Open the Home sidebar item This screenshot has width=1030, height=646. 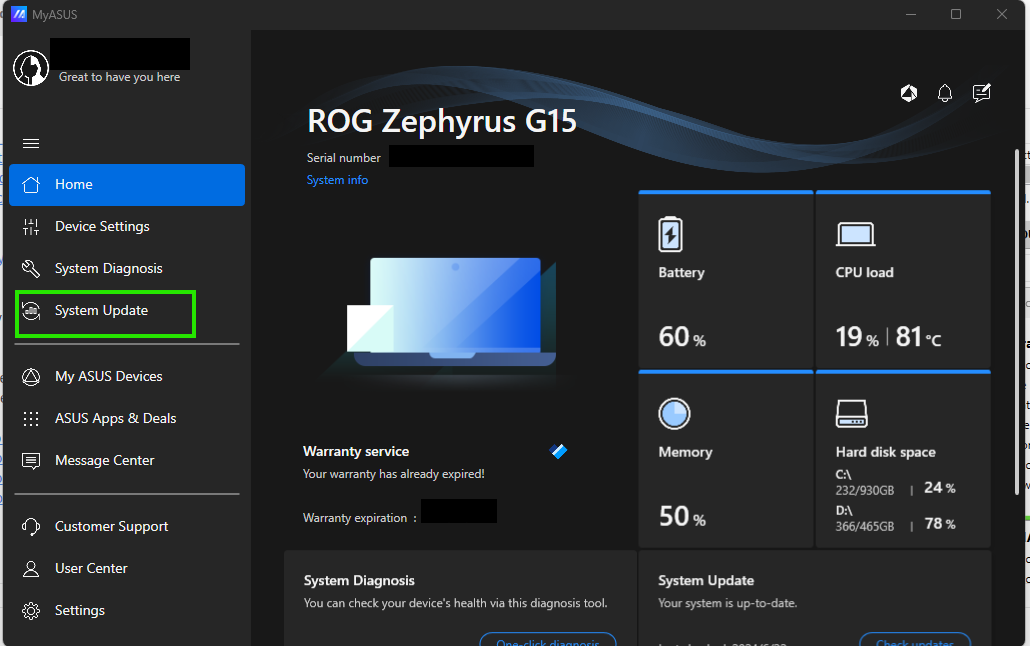point(127,185)
